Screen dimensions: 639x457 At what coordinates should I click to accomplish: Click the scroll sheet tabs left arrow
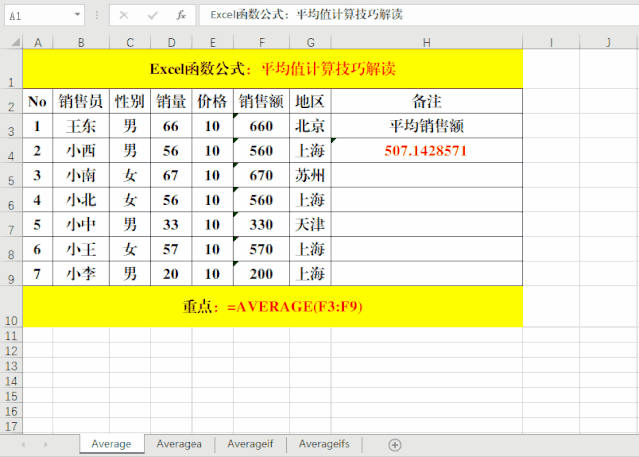point(22,444)
